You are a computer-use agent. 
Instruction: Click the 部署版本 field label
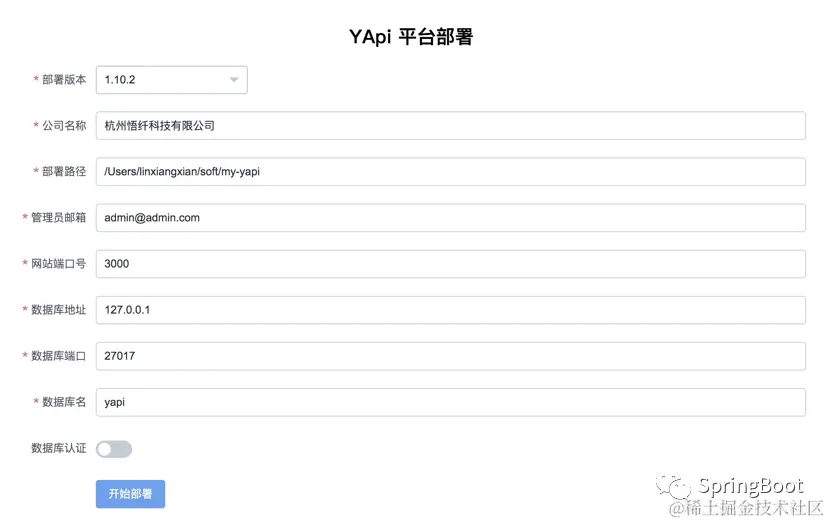tap(64, 79)
